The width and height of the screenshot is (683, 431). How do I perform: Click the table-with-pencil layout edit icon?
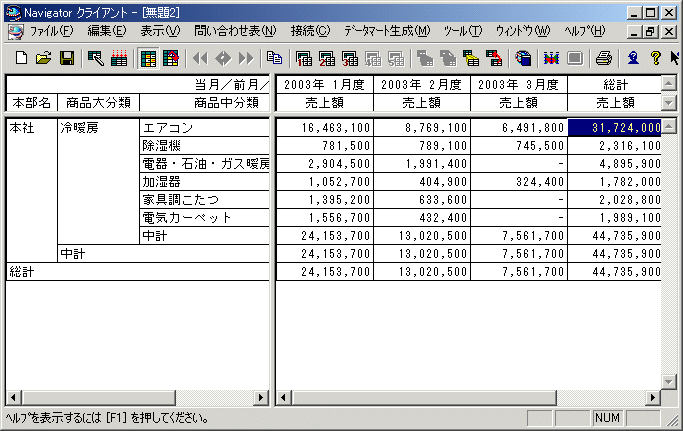95,58
